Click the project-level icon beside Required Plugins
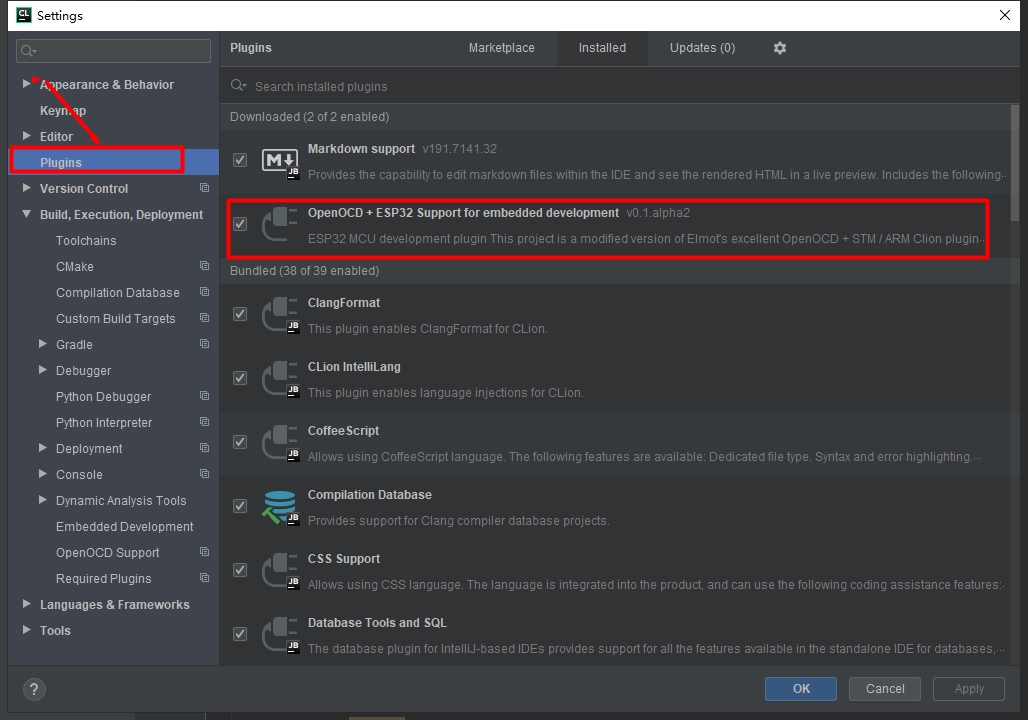The height and width of the screenshot is (720, 1028). 205,578
